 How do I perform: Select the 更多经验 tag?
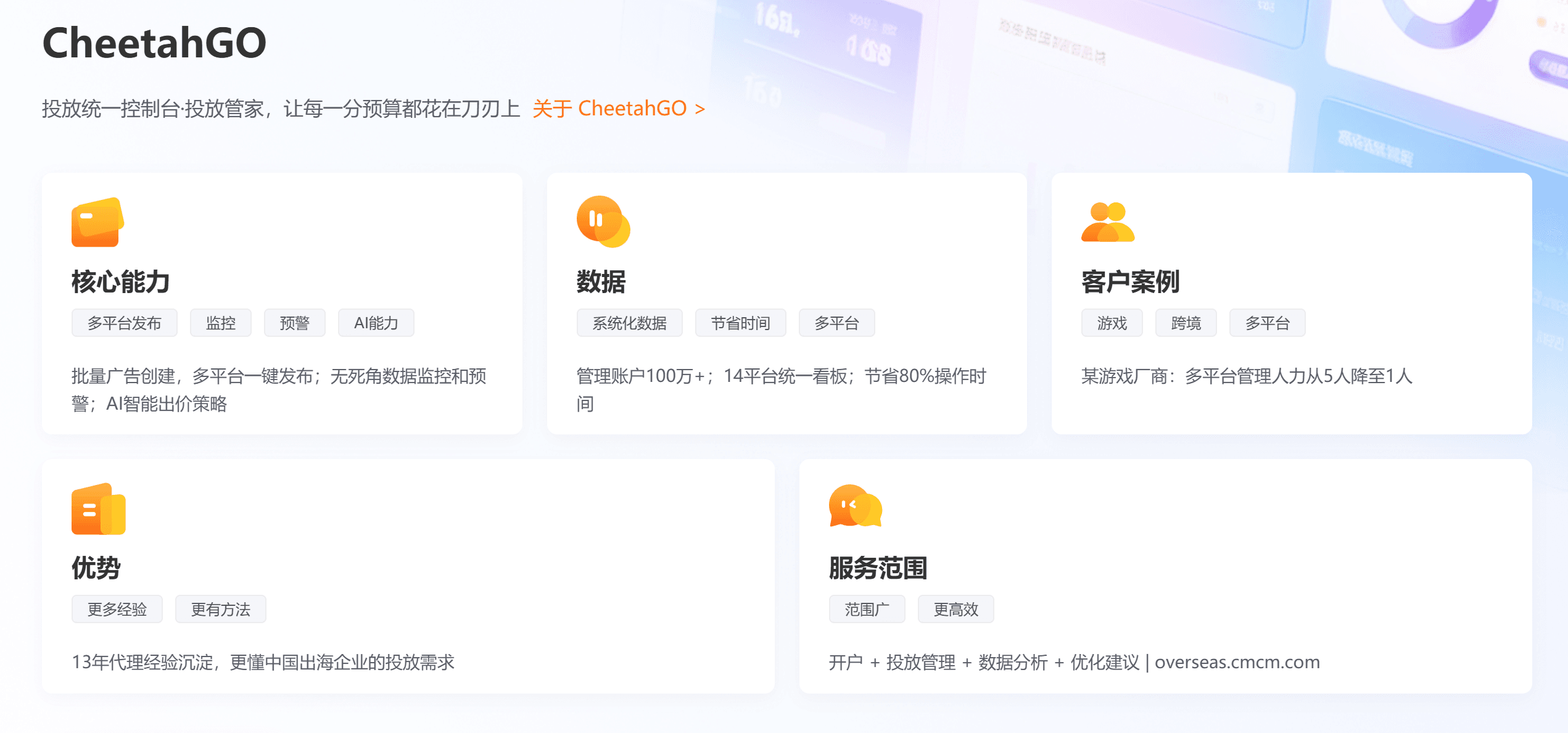click(x=117, y=609)
